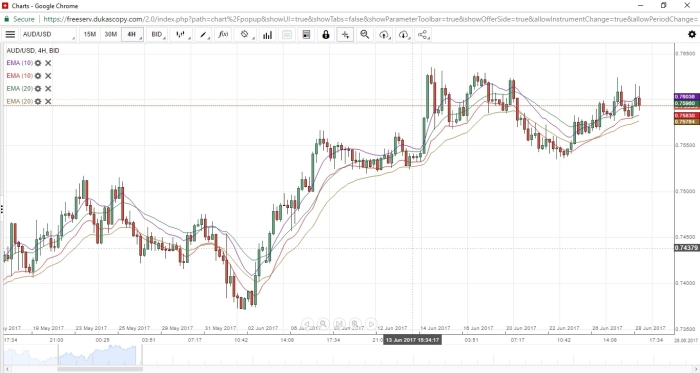This screenshot has height=373, width=700.
Task: Click the horizontal scrollbar thumb at bottom
Action: point(100,369)
